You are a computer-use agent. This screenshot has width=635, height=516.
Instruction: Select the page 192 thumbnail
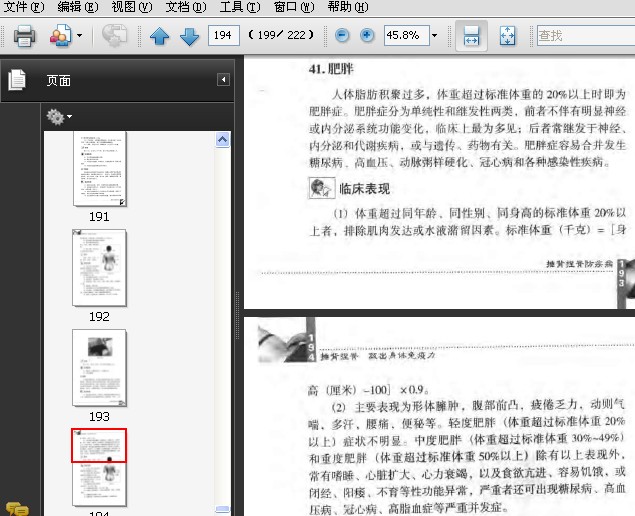pos(99,267)
